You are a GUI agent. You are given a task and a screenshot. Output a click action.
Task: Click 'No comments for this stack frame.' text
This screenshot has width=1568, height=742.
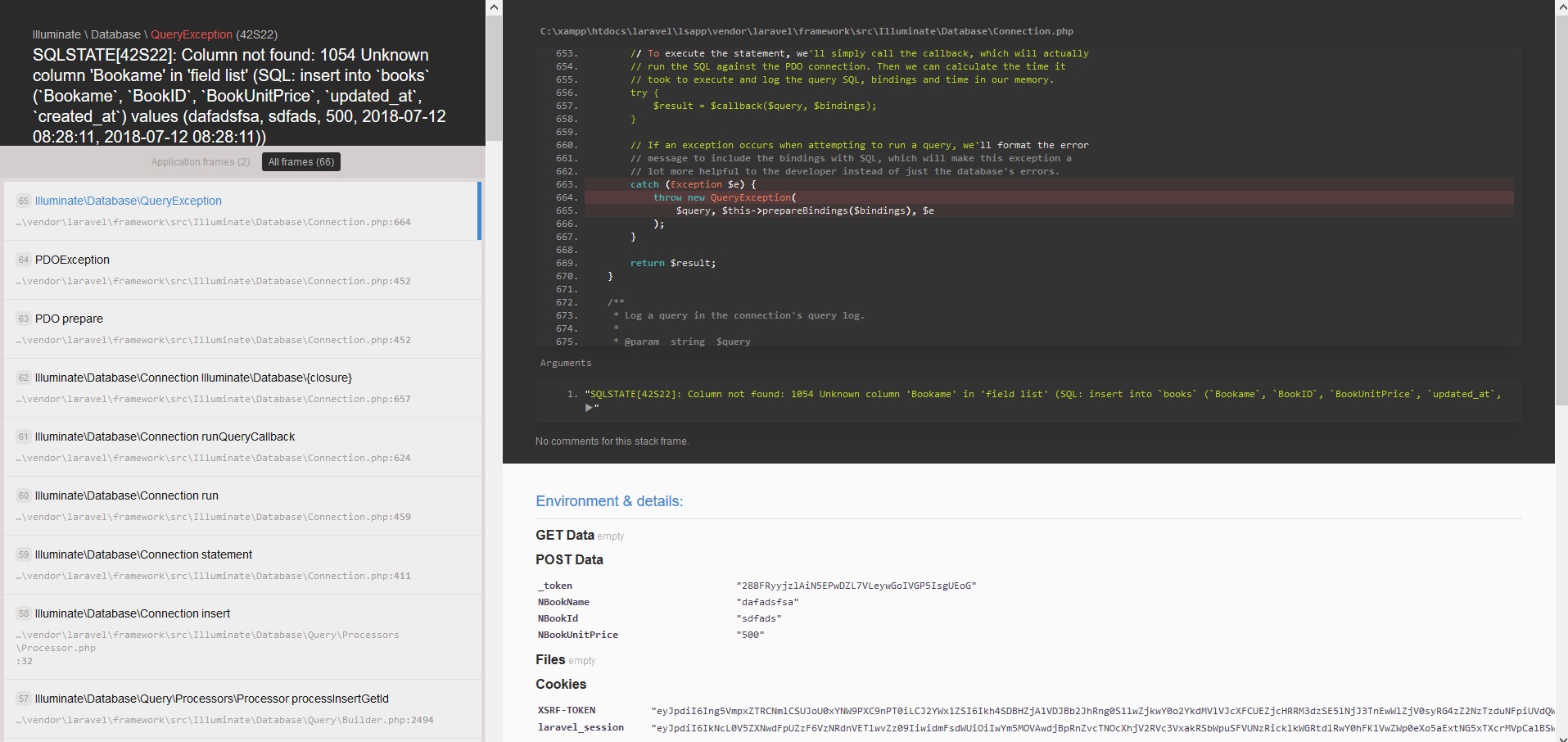tap(612, 441)
